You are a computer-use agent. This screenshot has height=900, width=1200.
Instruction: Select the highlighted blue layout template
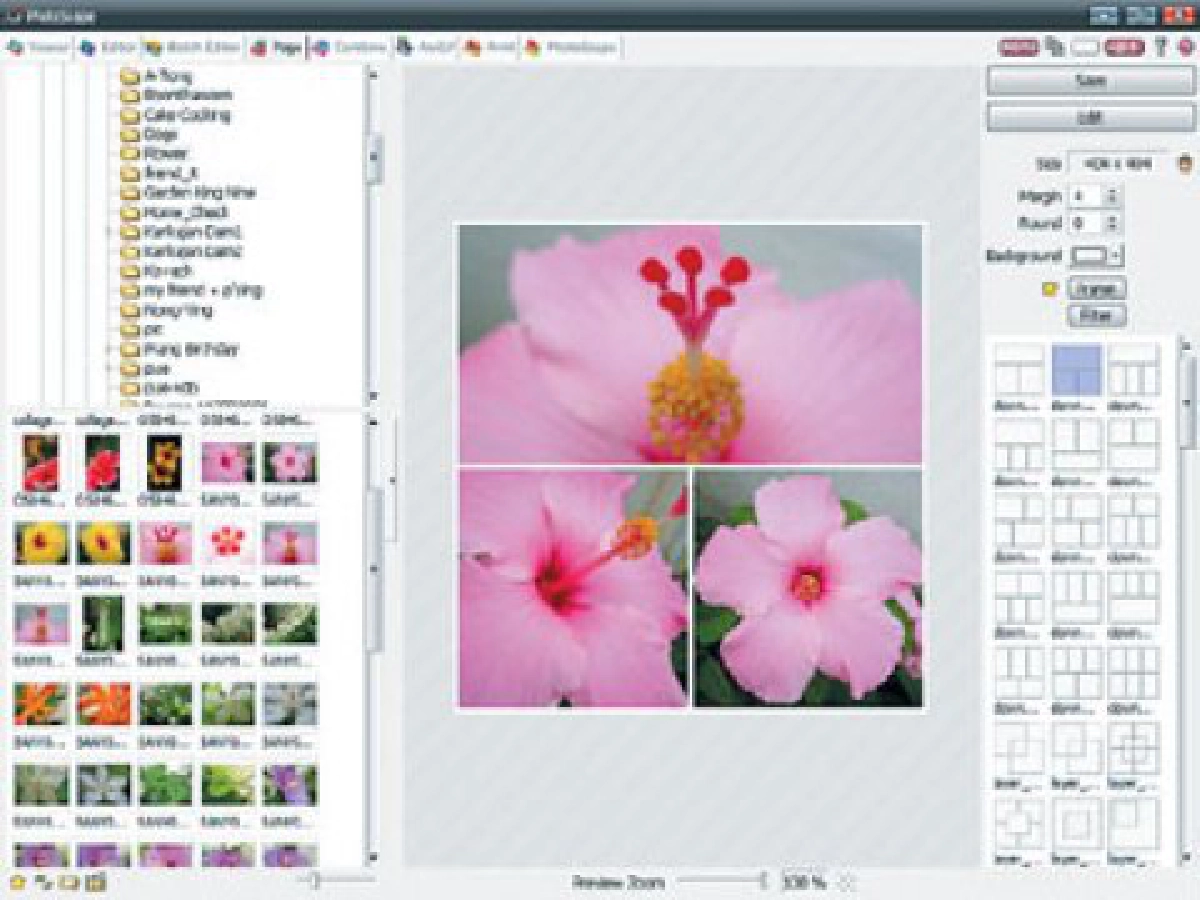click(x=1077, y=372)
